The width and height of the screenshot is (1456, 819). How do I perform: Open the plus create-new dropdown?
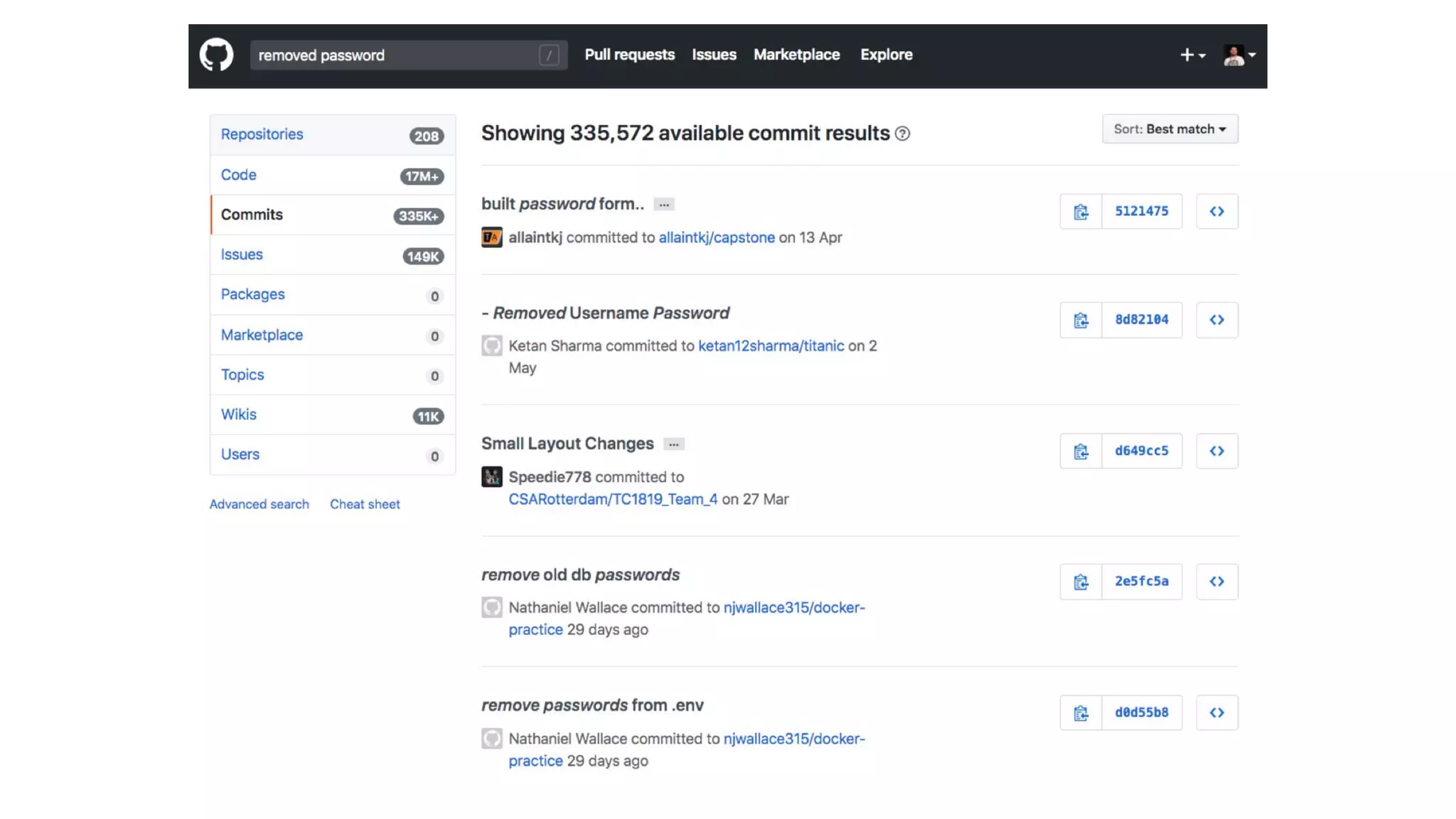click(1192, 55)
